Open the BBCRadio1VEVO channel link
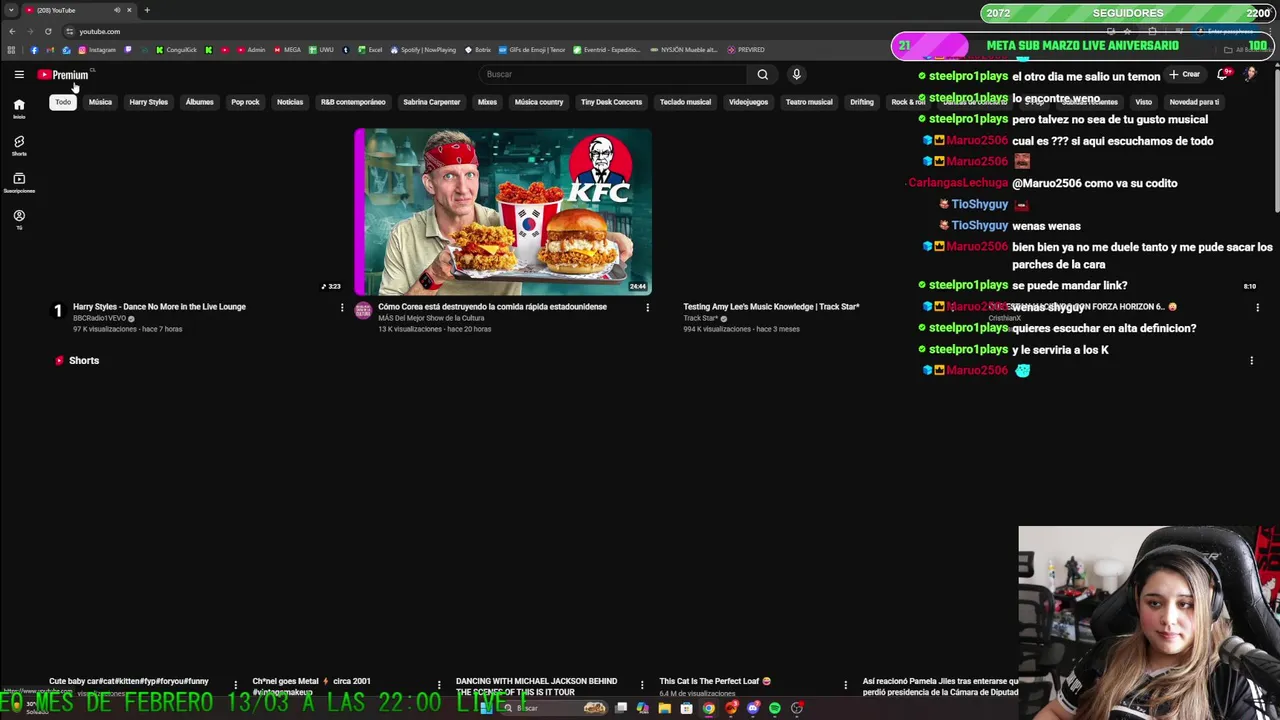Viewport: 1280px width, 720px height. 100,318
